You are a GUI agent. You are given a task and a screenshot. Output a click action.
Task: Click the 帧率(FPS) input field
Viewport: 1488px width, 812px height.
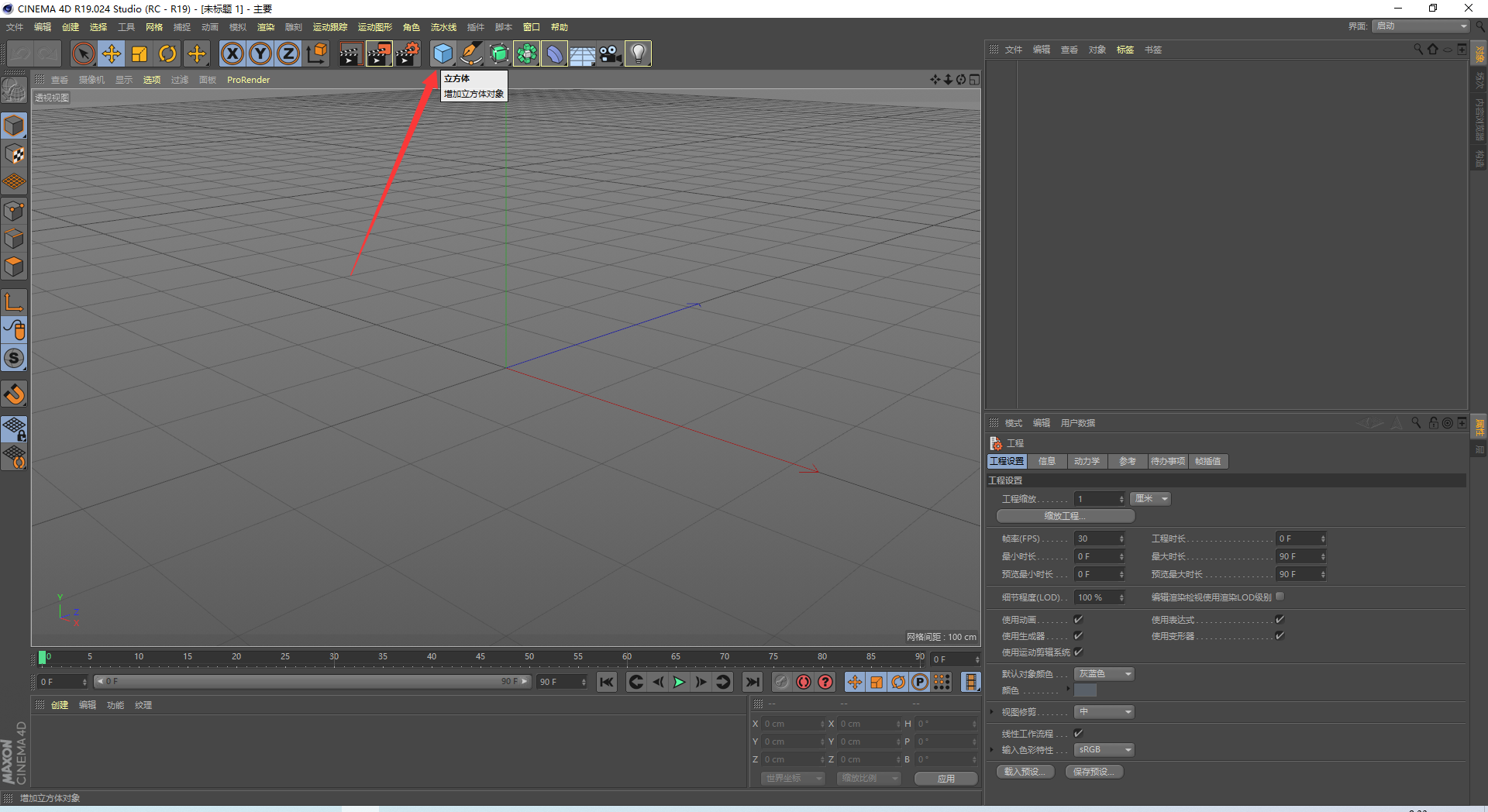pyautogui.click(x=1099, y=538)
